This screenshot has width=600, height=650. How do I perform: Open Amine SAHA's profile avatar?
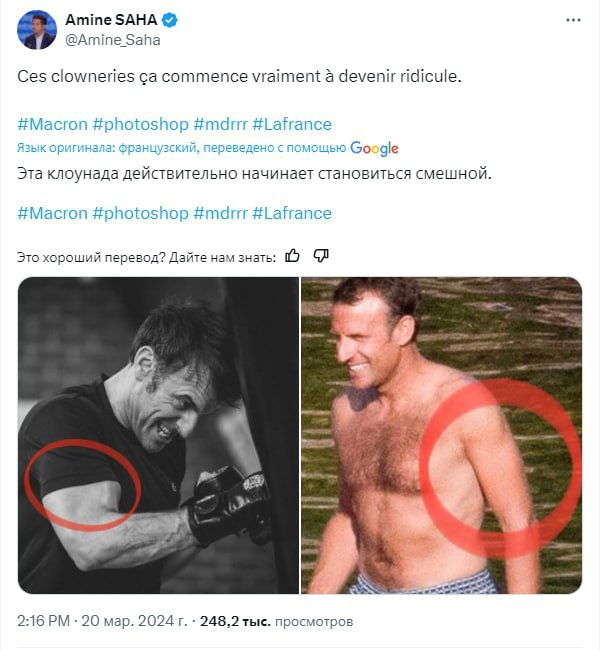[x=37, y=30]
